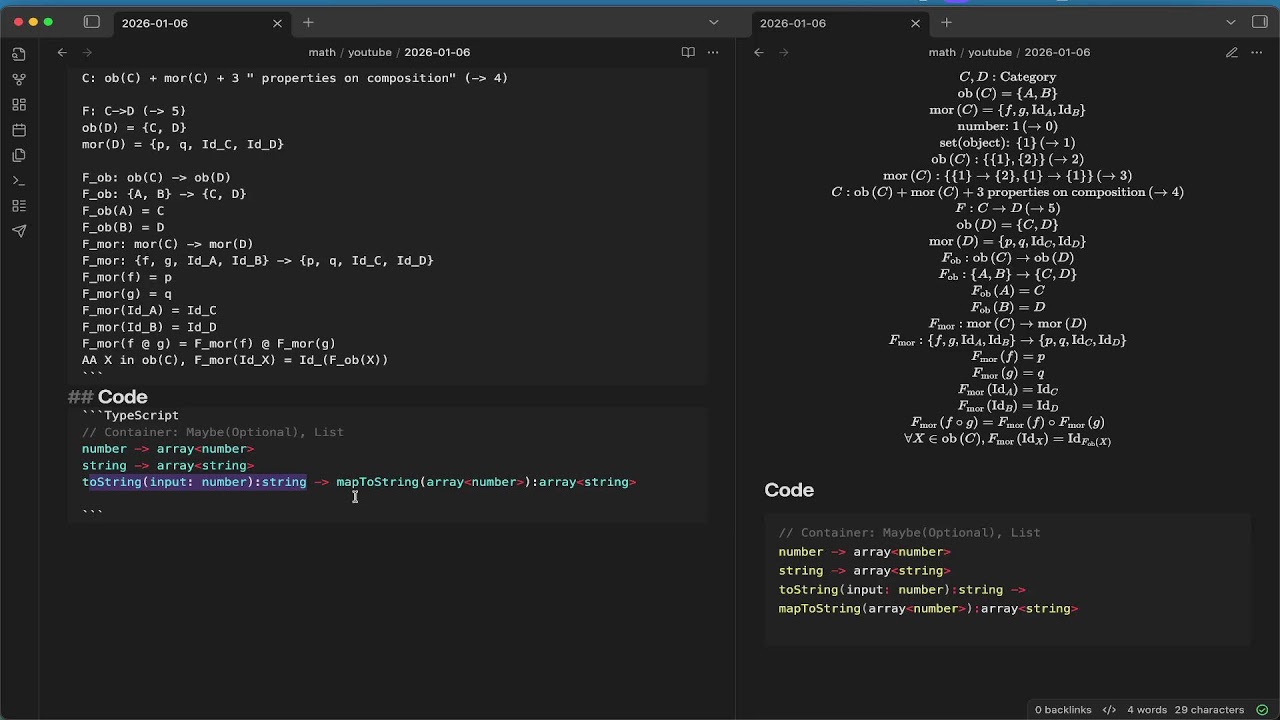Navigate forward in the left pane

click(x=87, y=52)
